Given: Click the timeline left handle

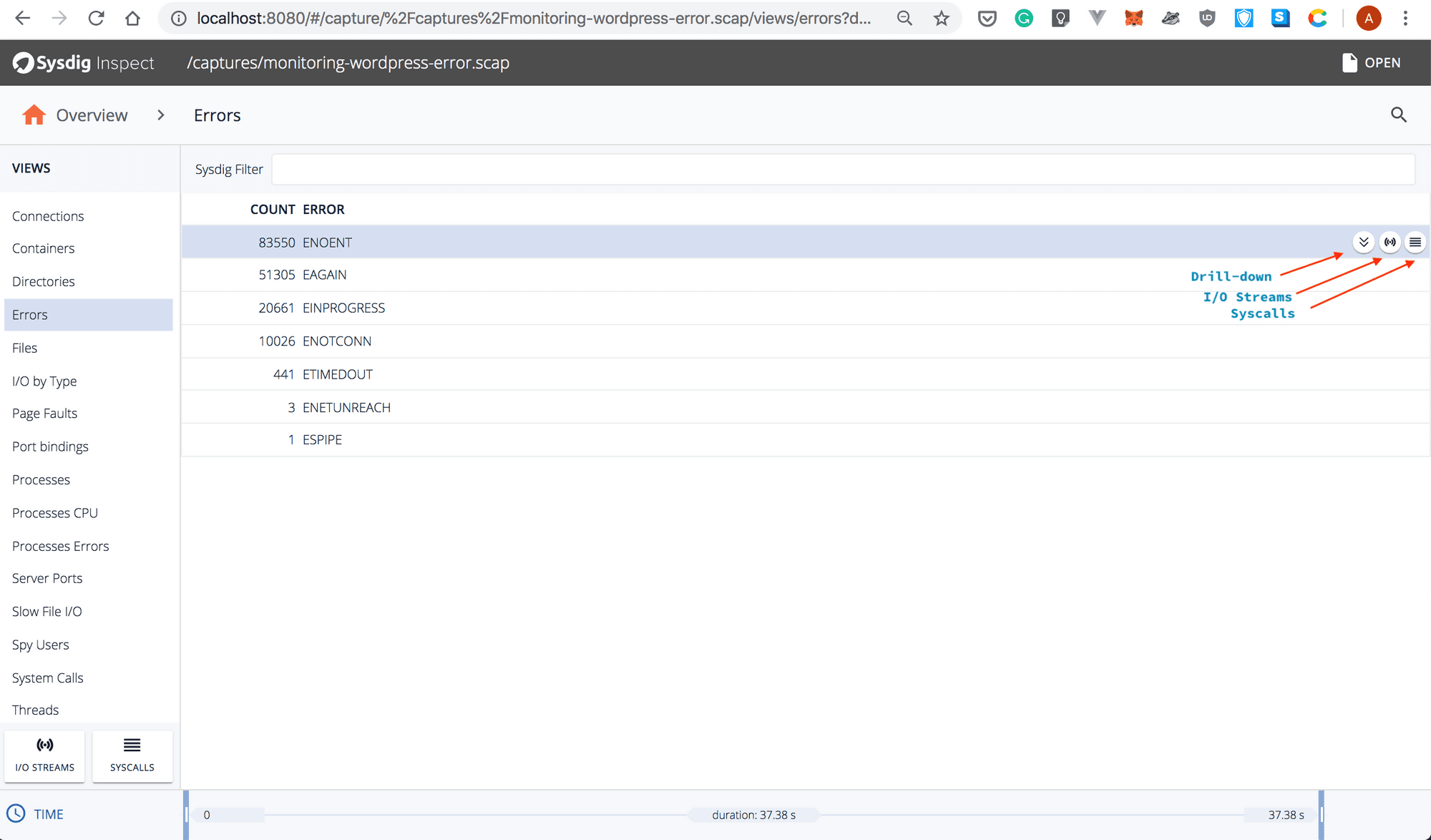Looking at the screenshot, I should (x=186, y=814).
